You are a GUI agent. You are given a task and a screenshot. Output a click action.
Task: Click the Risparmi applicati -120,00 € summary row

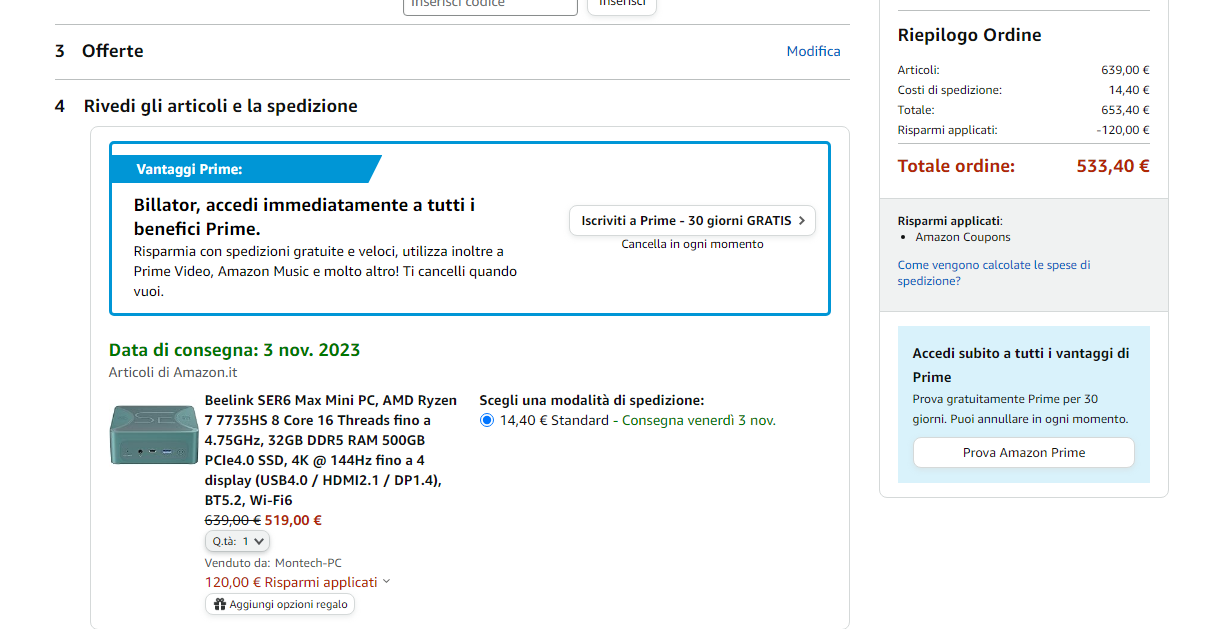click(1023, 130)
